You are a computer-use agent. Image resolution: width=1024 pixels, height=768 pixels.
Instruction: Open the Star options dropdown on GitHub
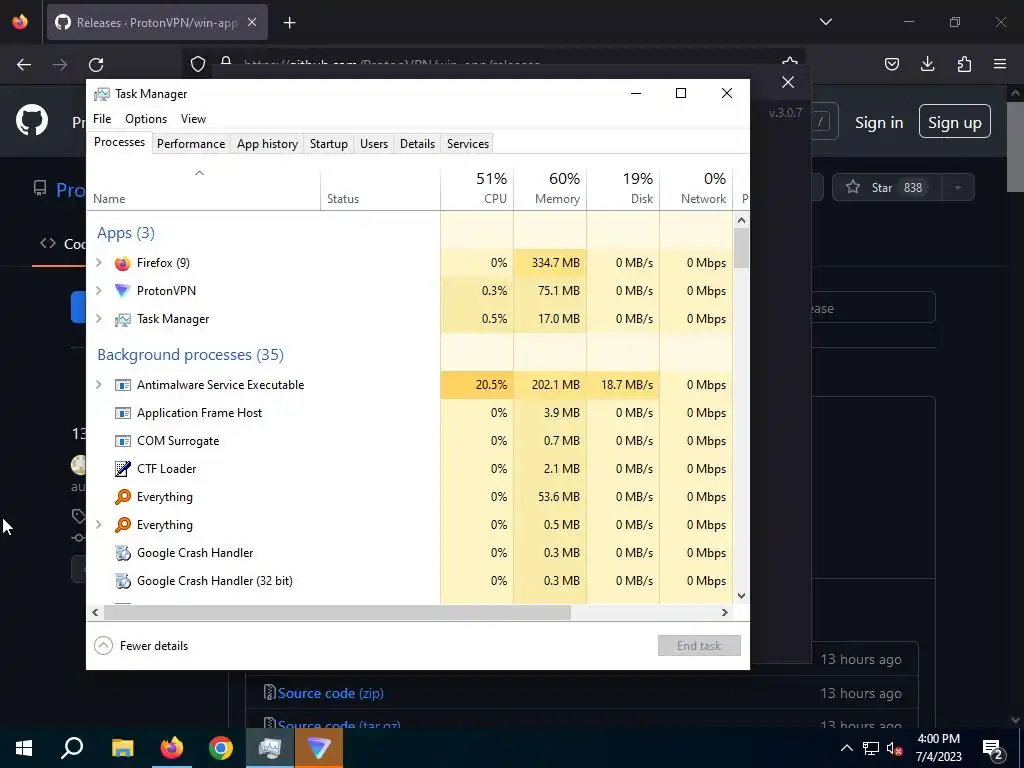(957, 187)
